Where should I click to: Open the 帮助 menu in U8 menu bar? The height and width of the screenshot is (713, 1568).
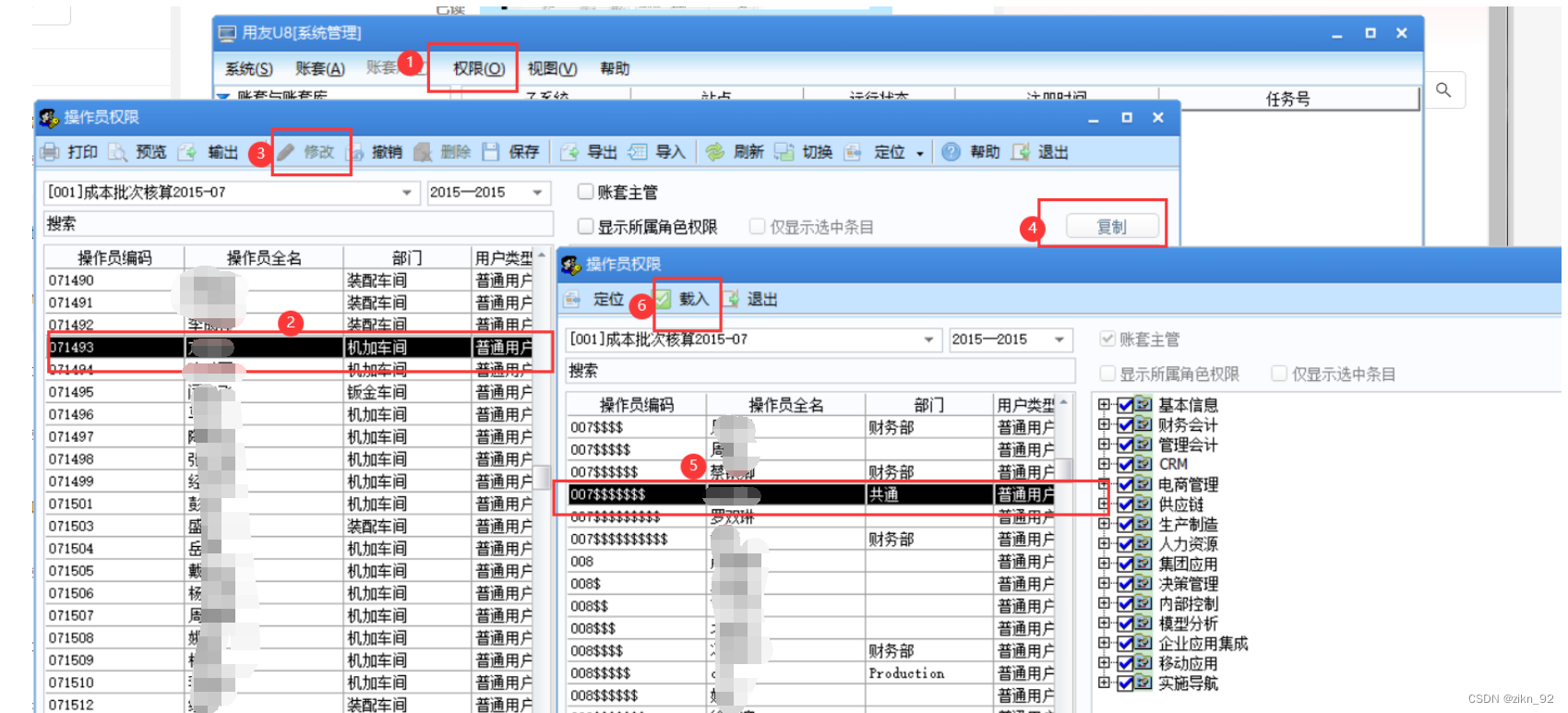[615, 69]
